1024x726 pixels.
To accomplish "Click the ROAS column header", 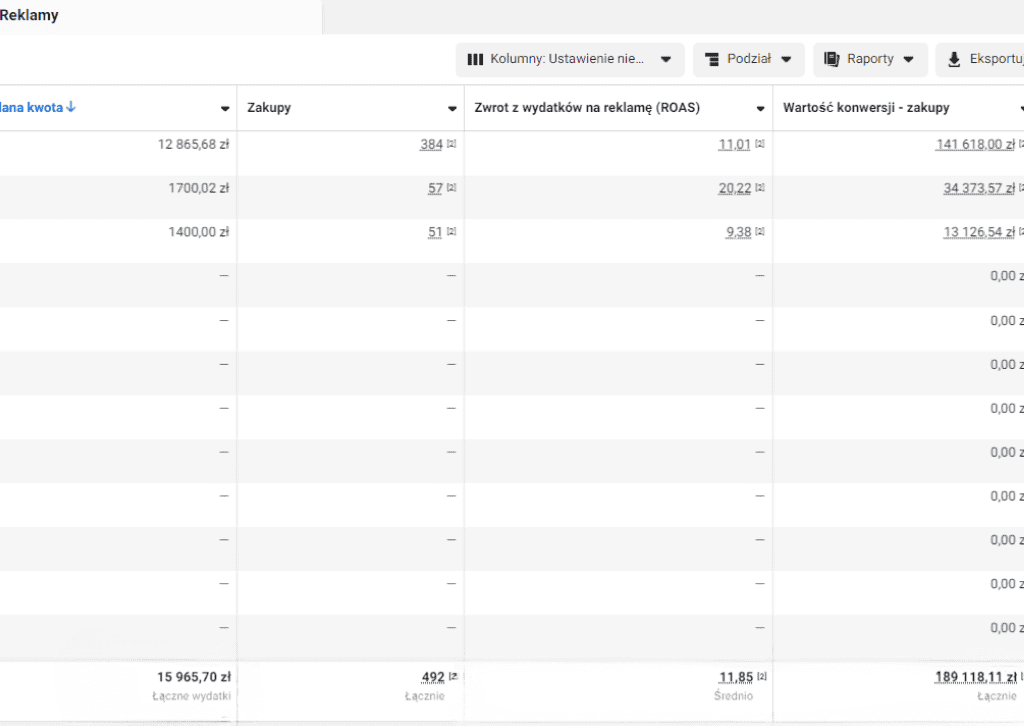I will coord(587,107).
